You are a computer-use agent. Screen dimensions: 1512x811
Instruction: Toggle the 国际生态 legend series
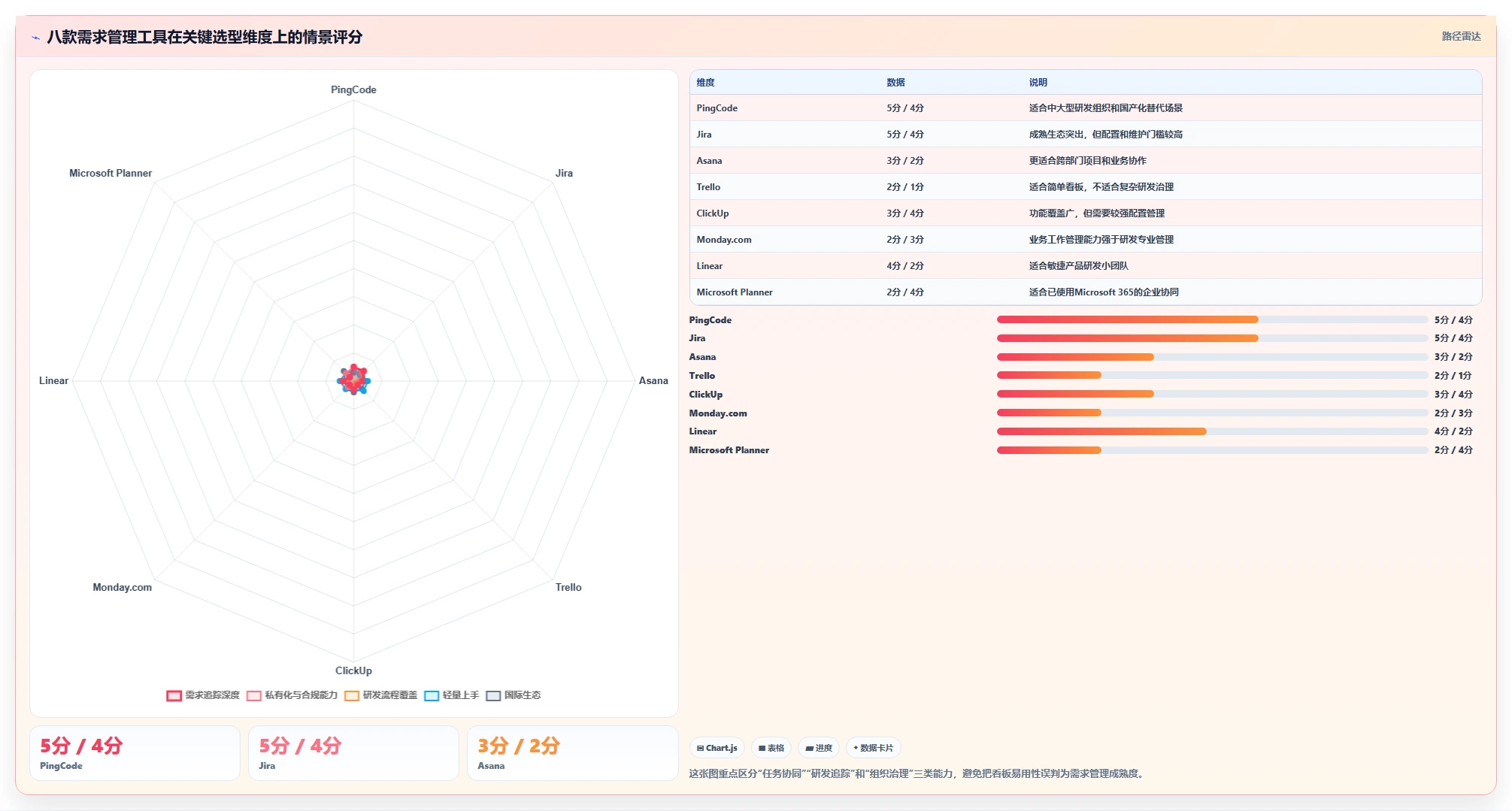click(x=513, y=695)
